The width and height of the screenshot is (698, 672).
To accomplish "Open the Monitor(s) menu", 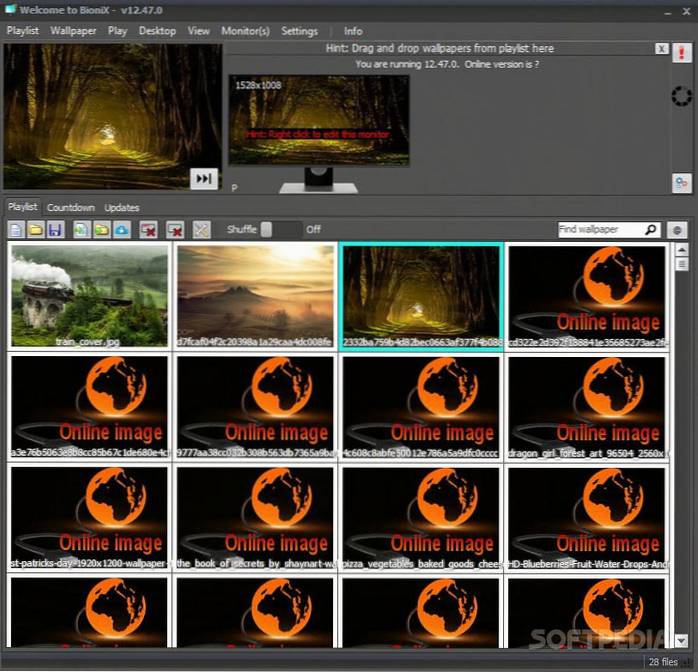I will pos(245,31).
